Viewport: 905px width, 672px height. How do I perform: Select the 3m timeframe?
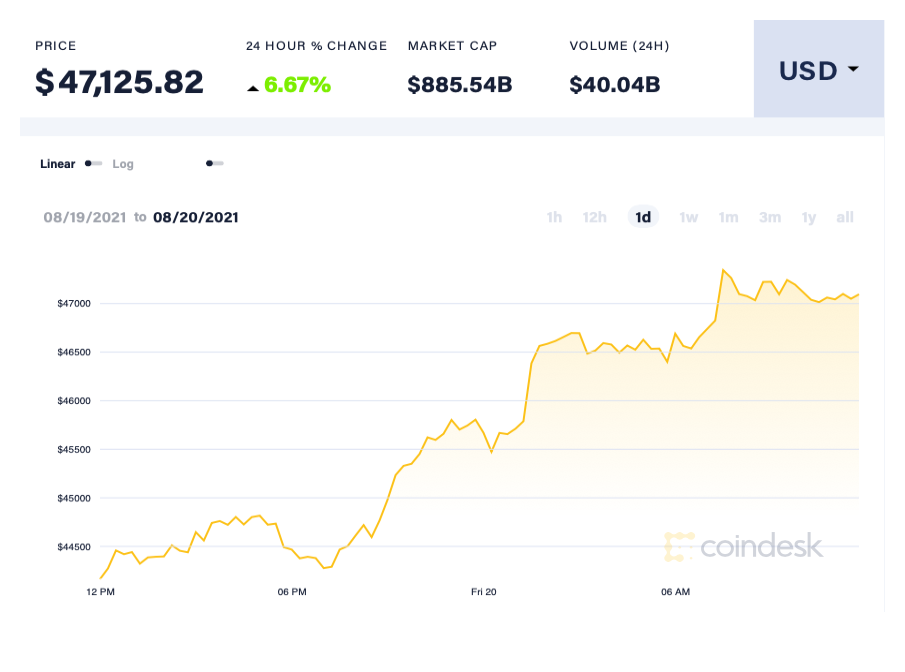[770, 217]
